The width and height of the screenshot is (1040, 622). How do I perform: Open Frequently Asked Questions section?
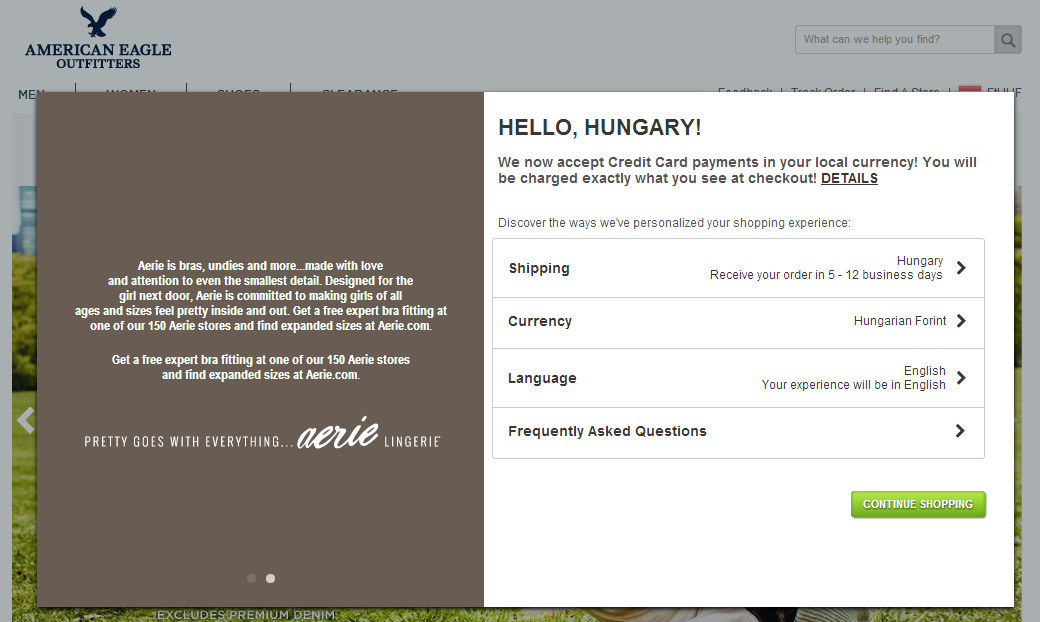[738, 432]
